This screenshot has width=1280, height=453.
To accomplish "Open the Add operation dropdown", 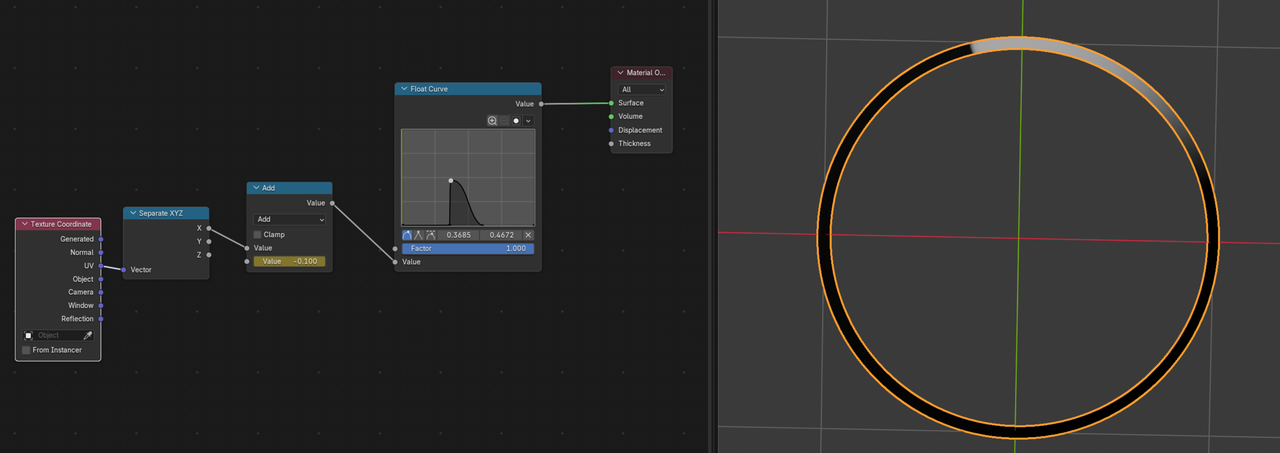I will pos(289,219).
